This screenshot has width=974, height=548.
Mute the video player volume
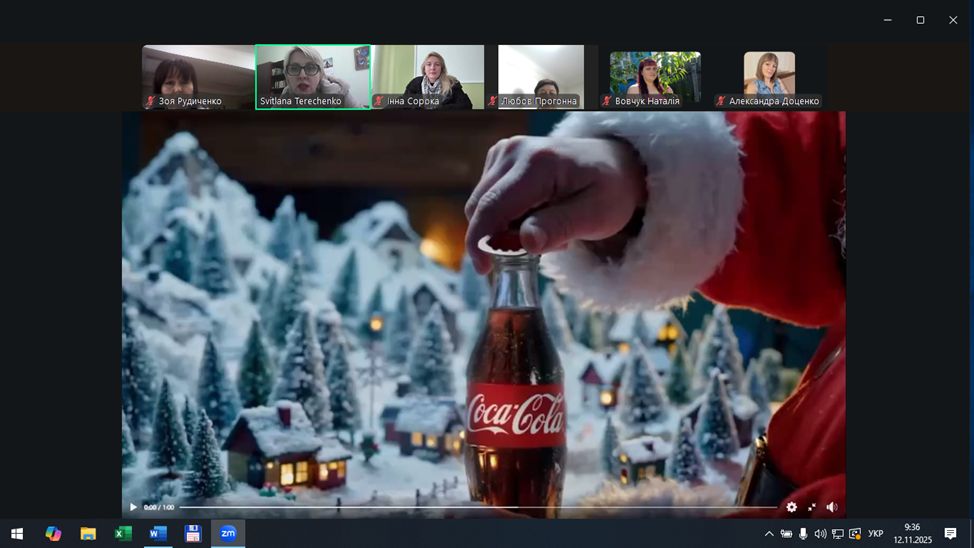[x=832, y=507]
